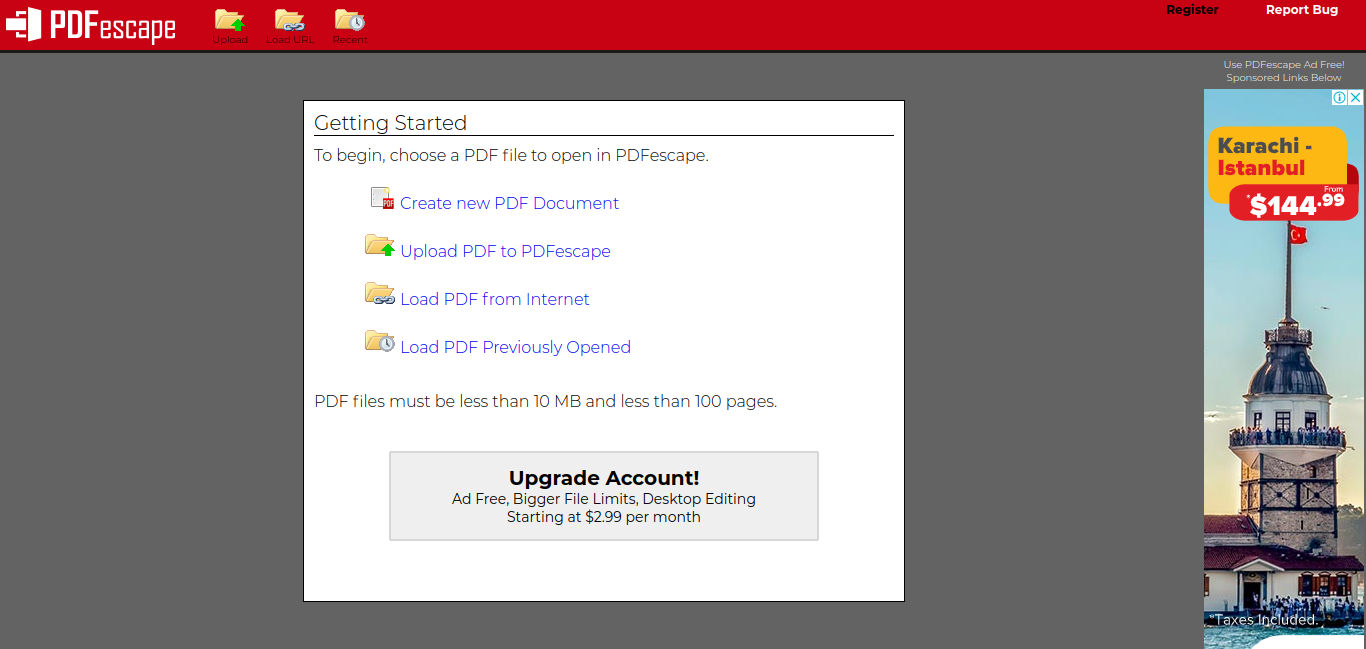Viewport: 1366px width, 649px height.
Task: Click the Upgrade Account! button
Action: click(604, 496)
